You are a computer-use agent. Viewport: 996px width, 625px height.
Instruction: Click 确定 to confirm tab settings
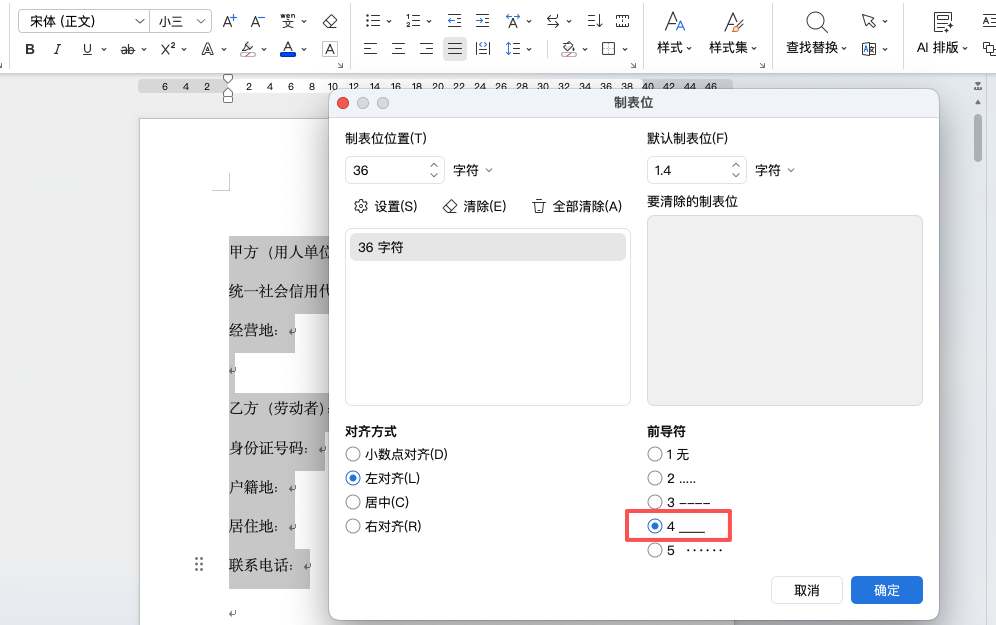click(887, 590)
